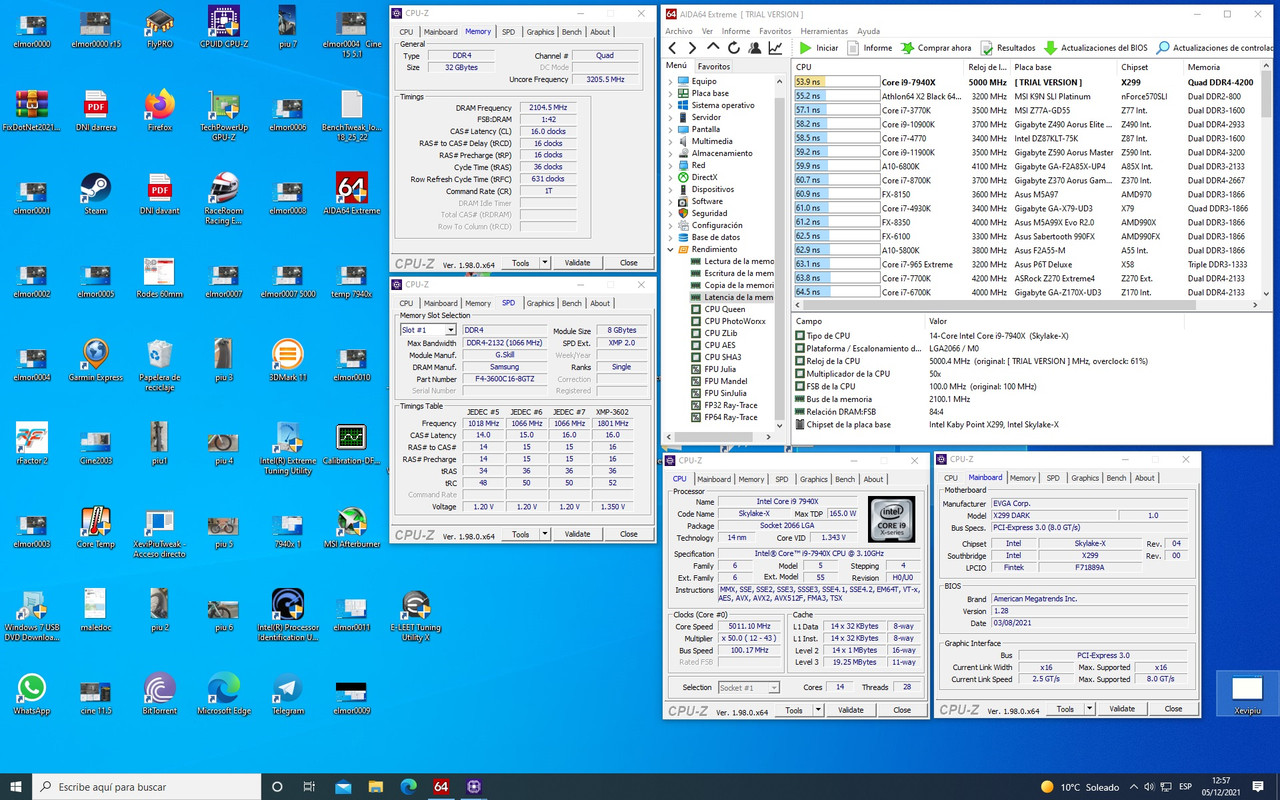Select TechPowerUp GPU-Z desktop icon
The width and height of the screenshot is (1280, 800).
click(223, 115)
